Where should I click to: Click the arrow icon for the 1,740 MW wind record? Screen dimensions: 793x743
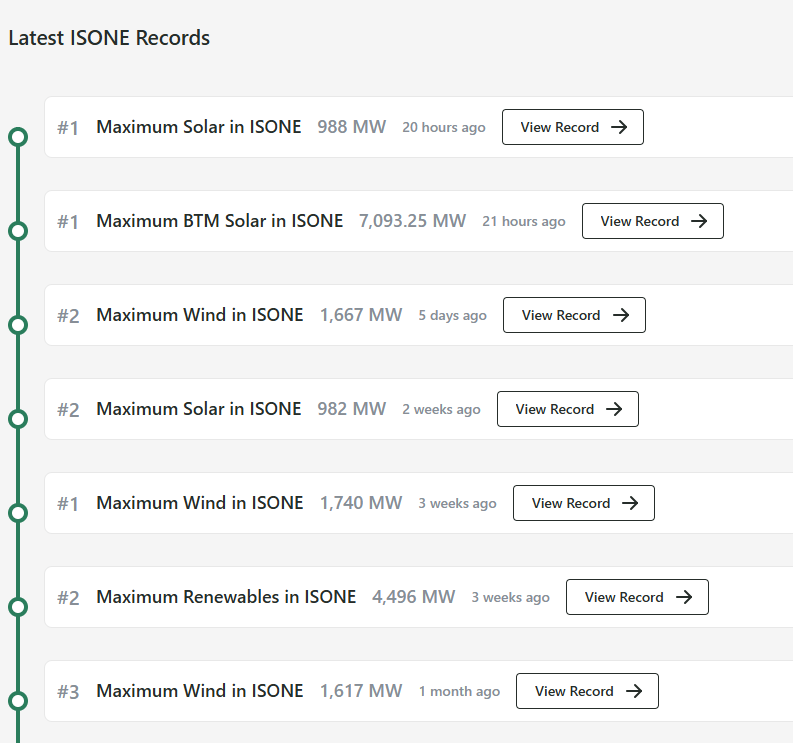[x=630, y=503]
